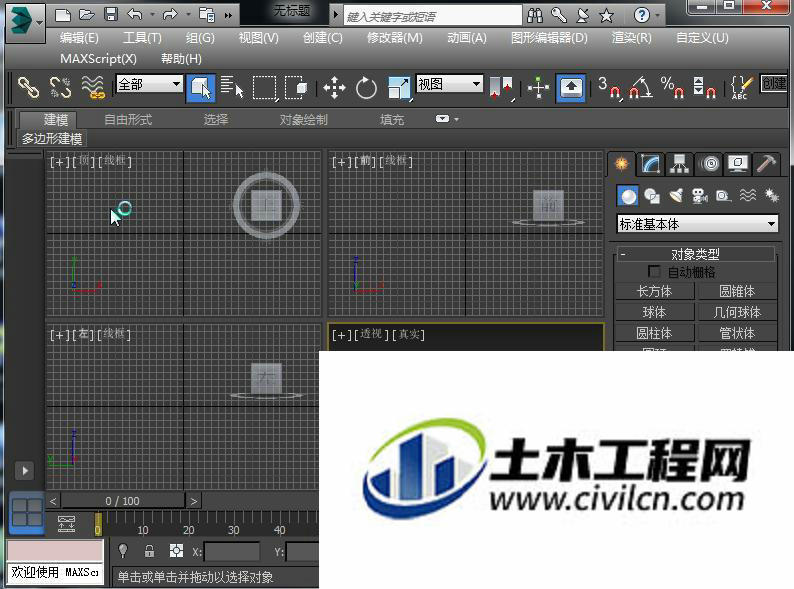Viewport: 794px width, 589px height.
Task: Toggle 3D Snaps button
Action: (609, 88)
